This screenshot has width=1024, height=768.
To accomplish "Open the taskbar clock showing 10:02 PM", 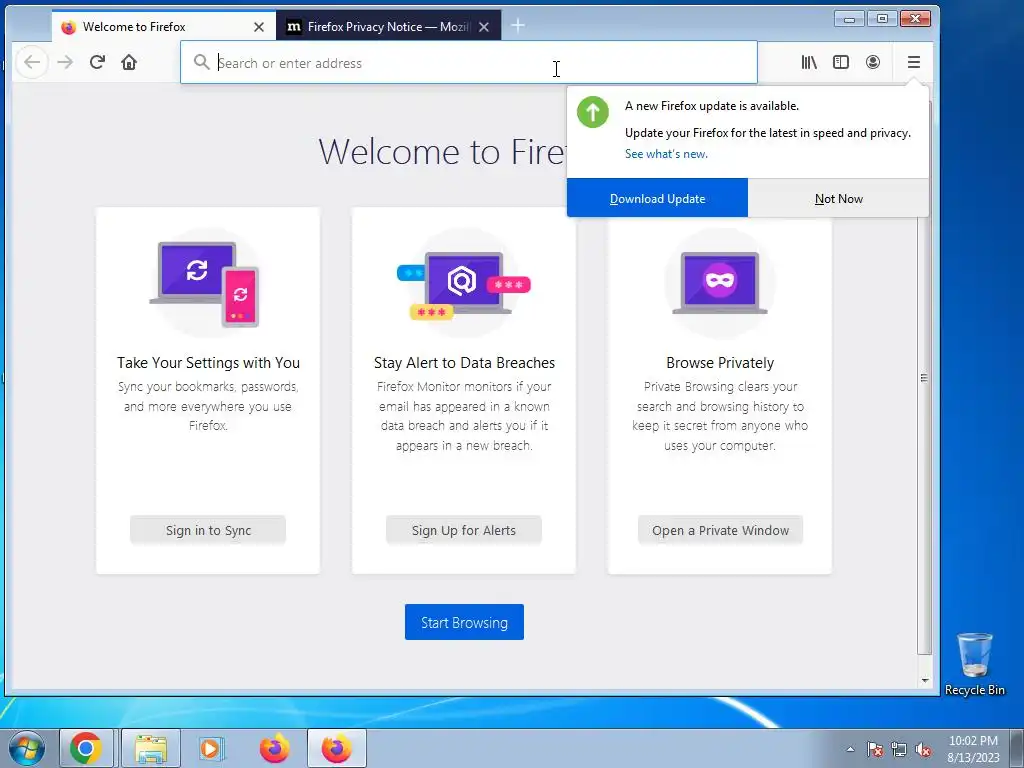I will point(973,749).
